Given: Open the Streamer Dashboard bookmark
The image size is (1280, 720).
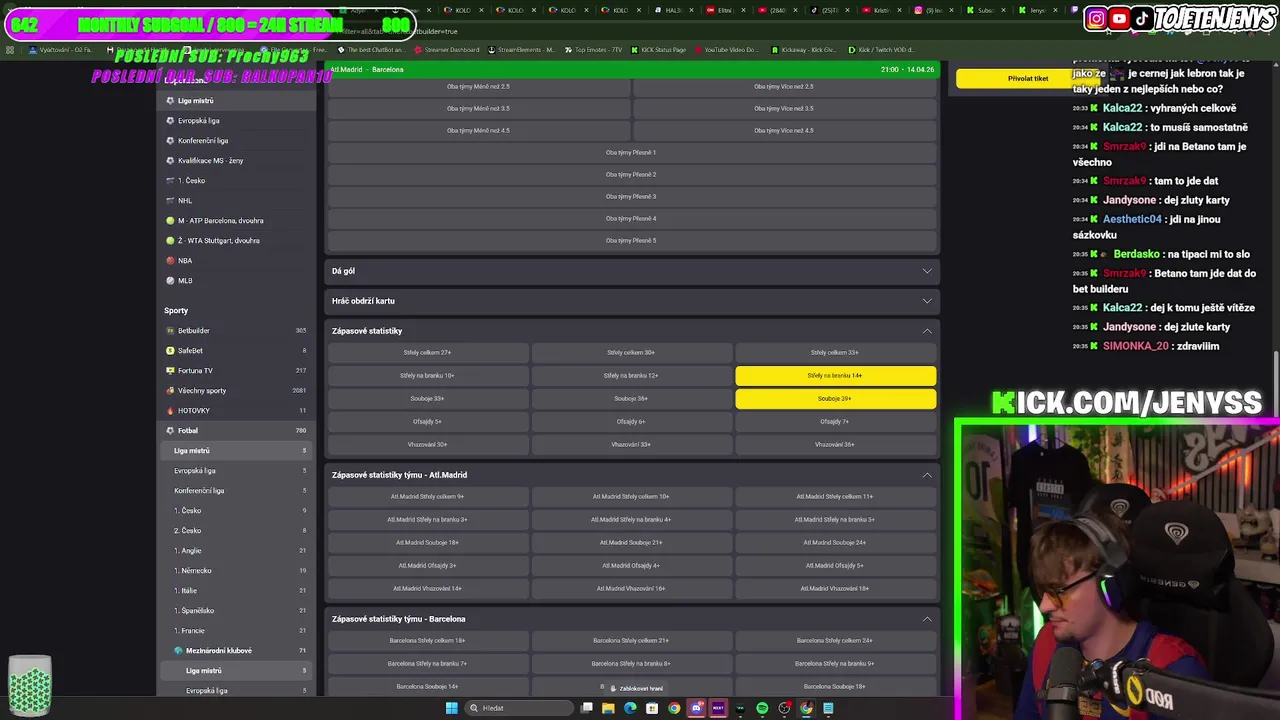Looking at the screenshot, I should [445, 50].
